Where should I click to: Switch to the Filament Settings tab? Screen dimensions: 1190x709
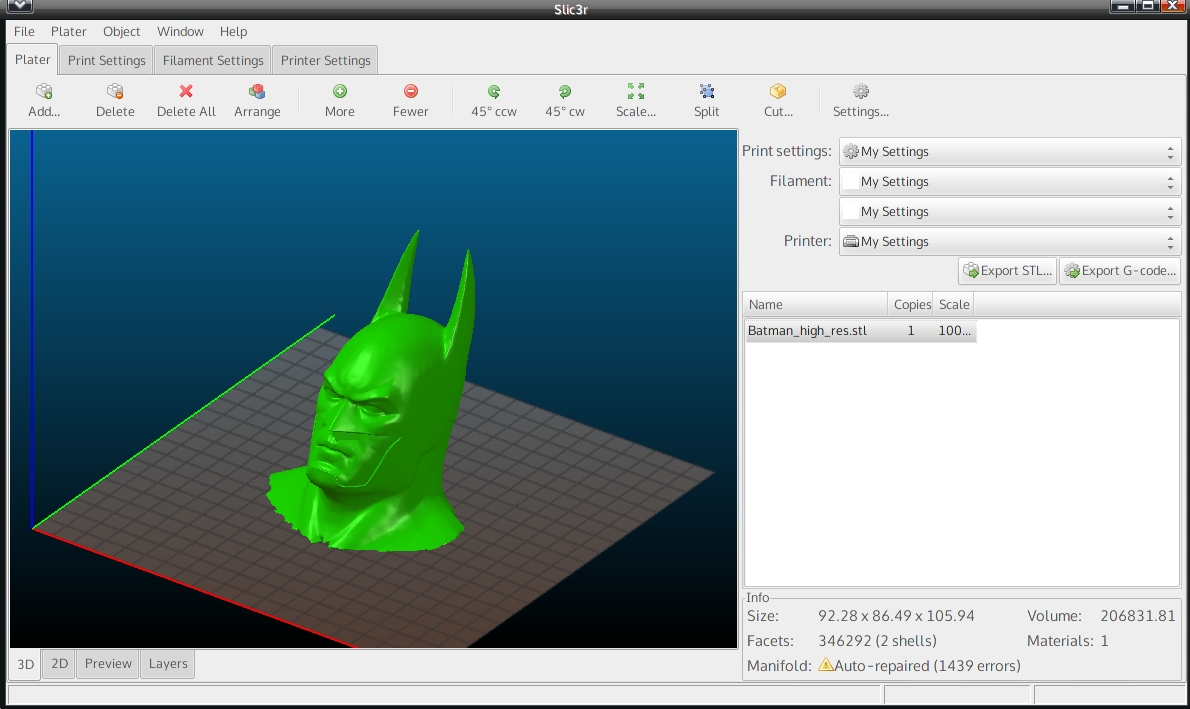(x=212, y=60)
